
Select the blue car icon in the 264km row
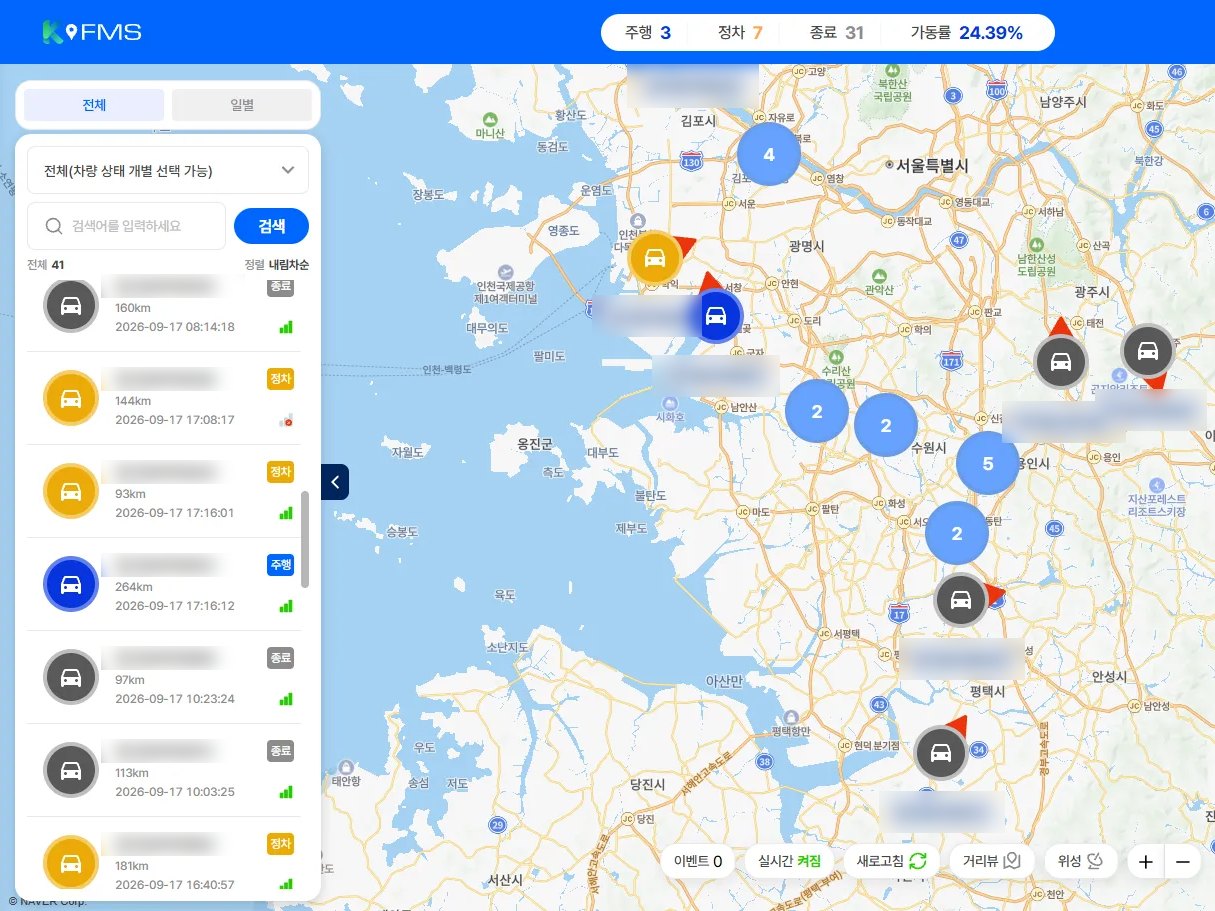tap(71, 584)
